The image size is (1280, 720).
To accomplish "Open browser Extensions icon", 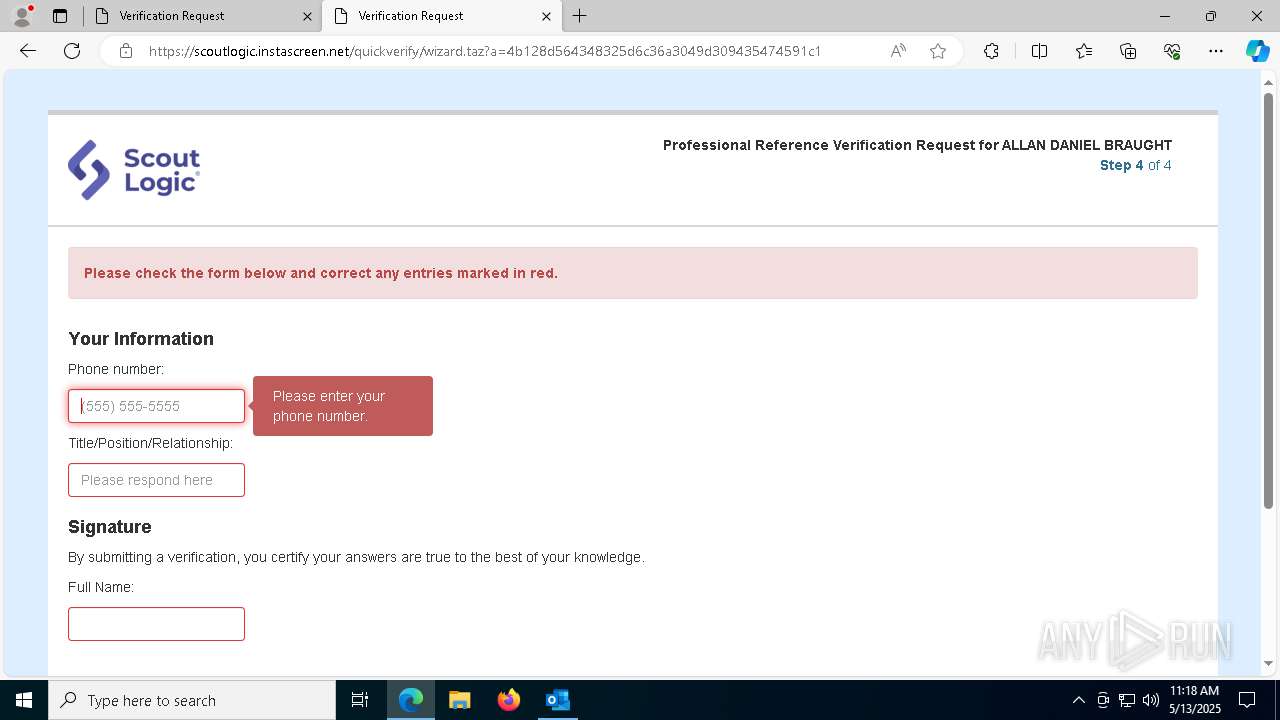I will [x=991, y=51].
